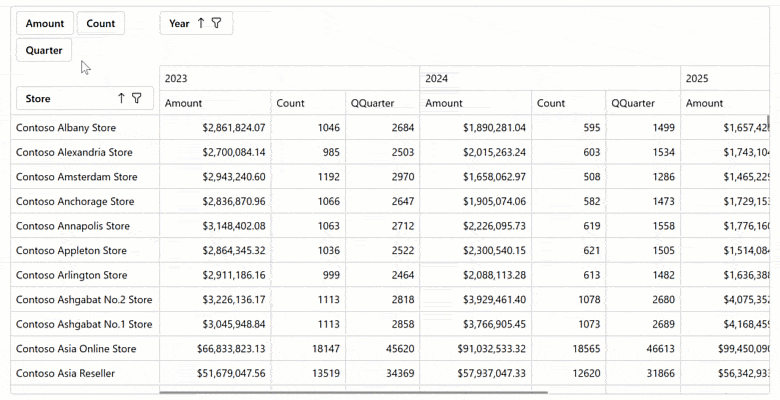Click Amount header under 2023

[x=215, y=103]
